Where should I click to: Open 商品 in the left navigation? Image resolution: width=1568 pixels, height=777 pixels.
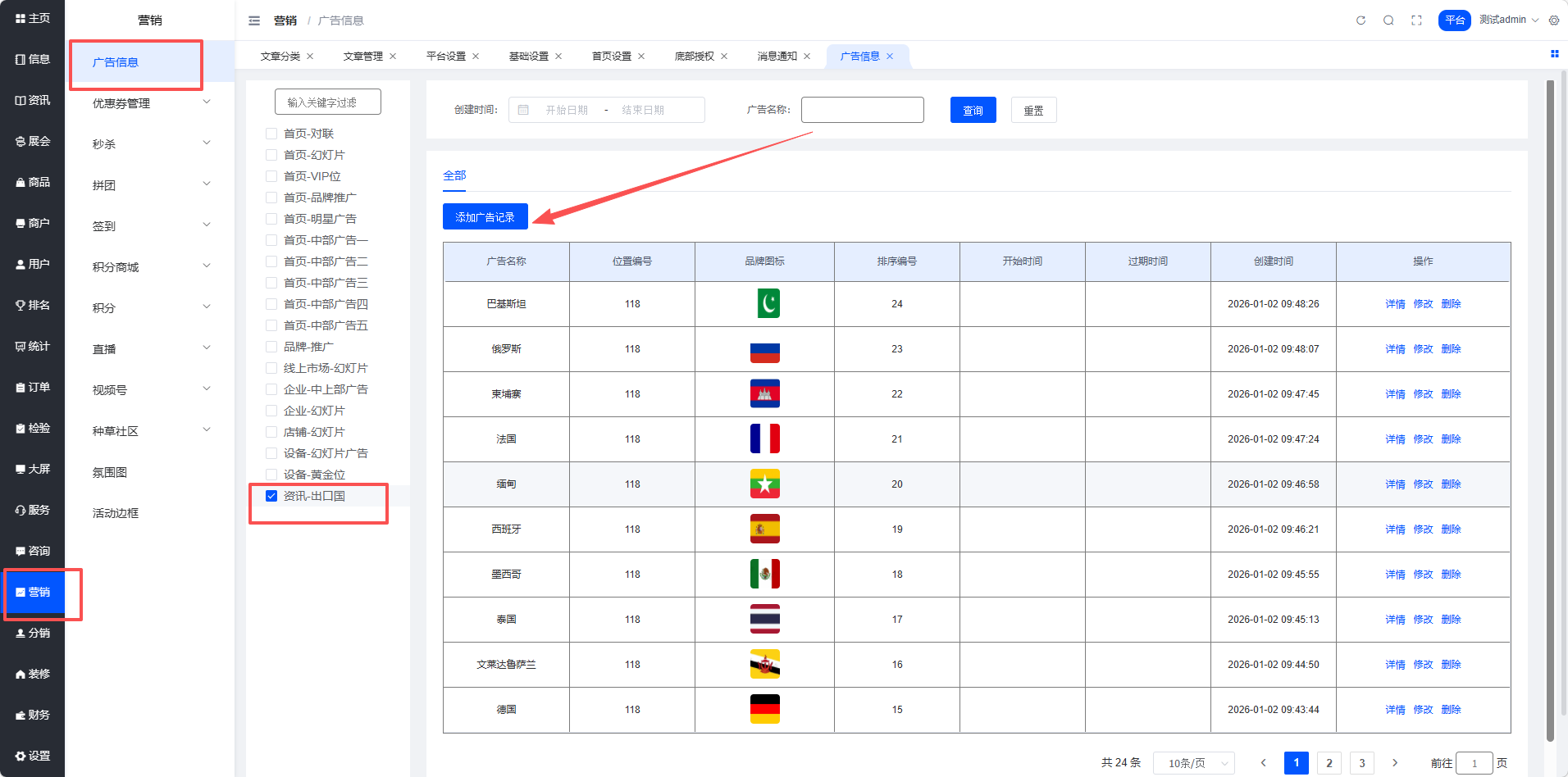coord(33,182)
